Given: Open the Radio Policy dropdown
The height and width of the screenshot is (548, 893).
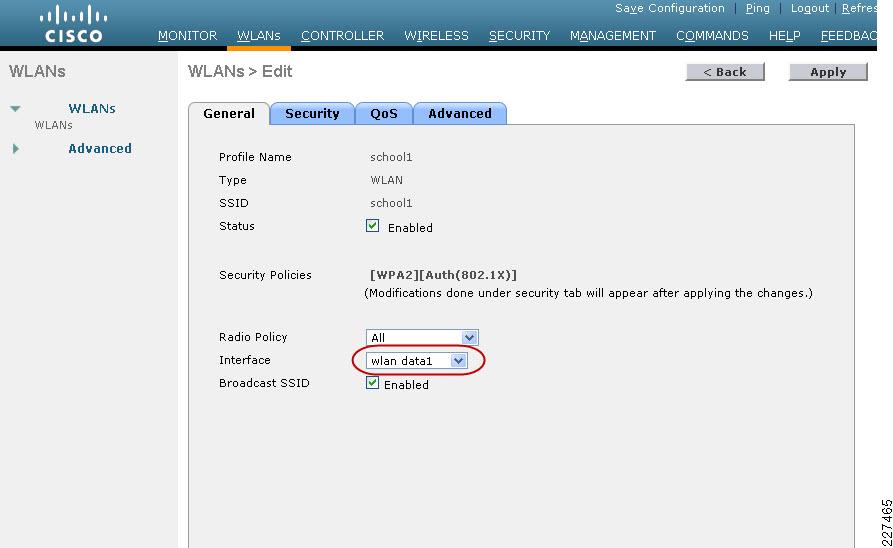Looking at the screenshot, I should [422, 337].
